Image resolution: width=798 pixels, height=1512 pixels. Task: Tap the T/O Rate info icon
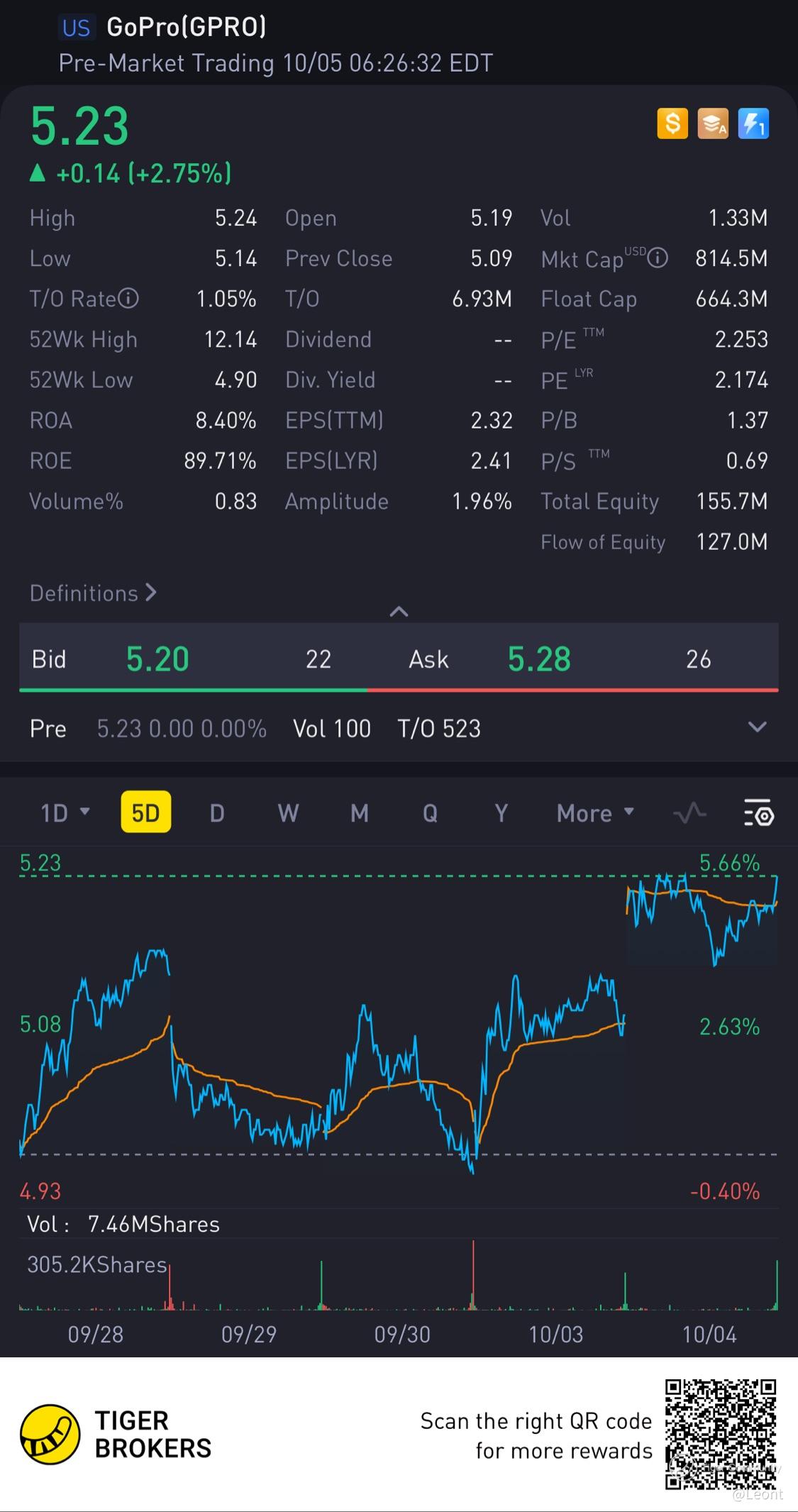pyautogui.click(x=128, y=298)
